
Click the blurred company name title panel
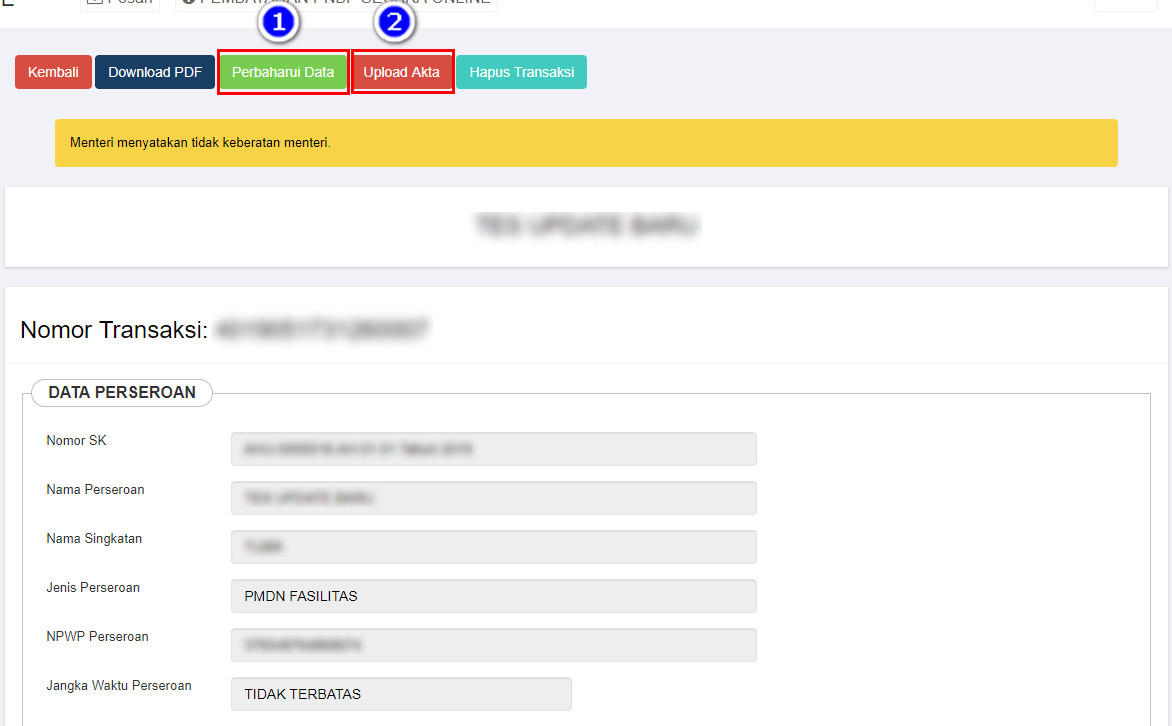pos(586,226)
